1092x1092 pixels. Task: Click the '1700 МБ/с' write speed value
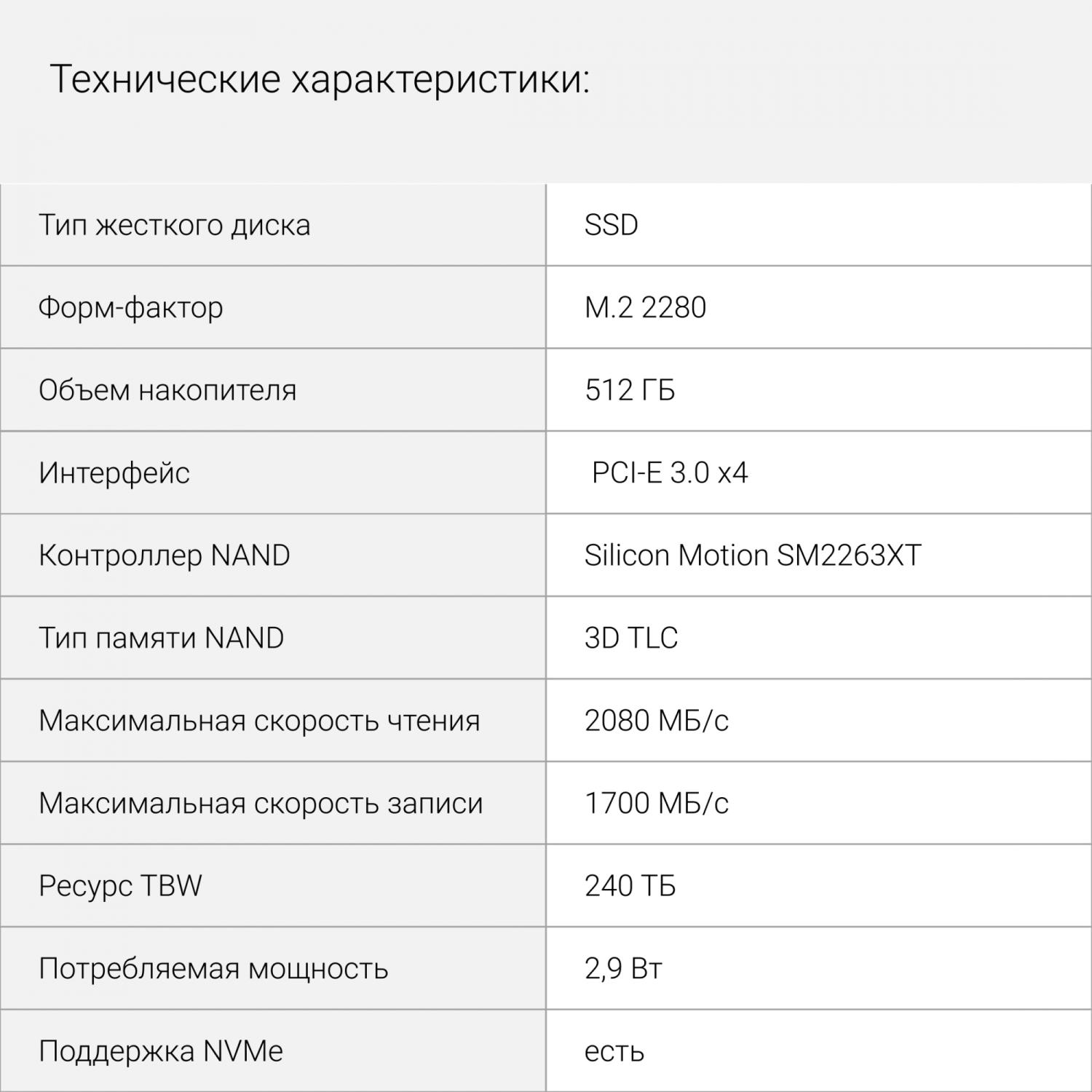656,804
